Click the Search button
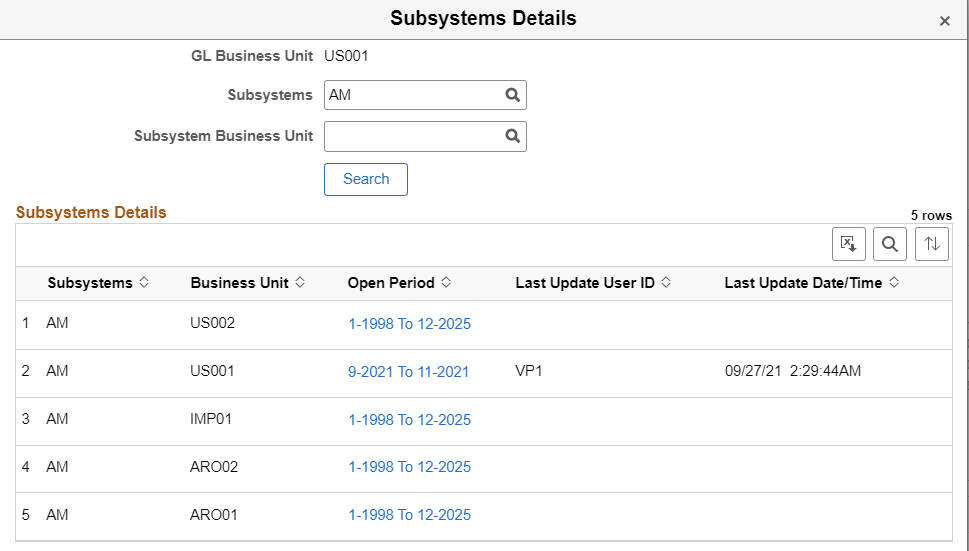969x551 pixels. point(366,179)
